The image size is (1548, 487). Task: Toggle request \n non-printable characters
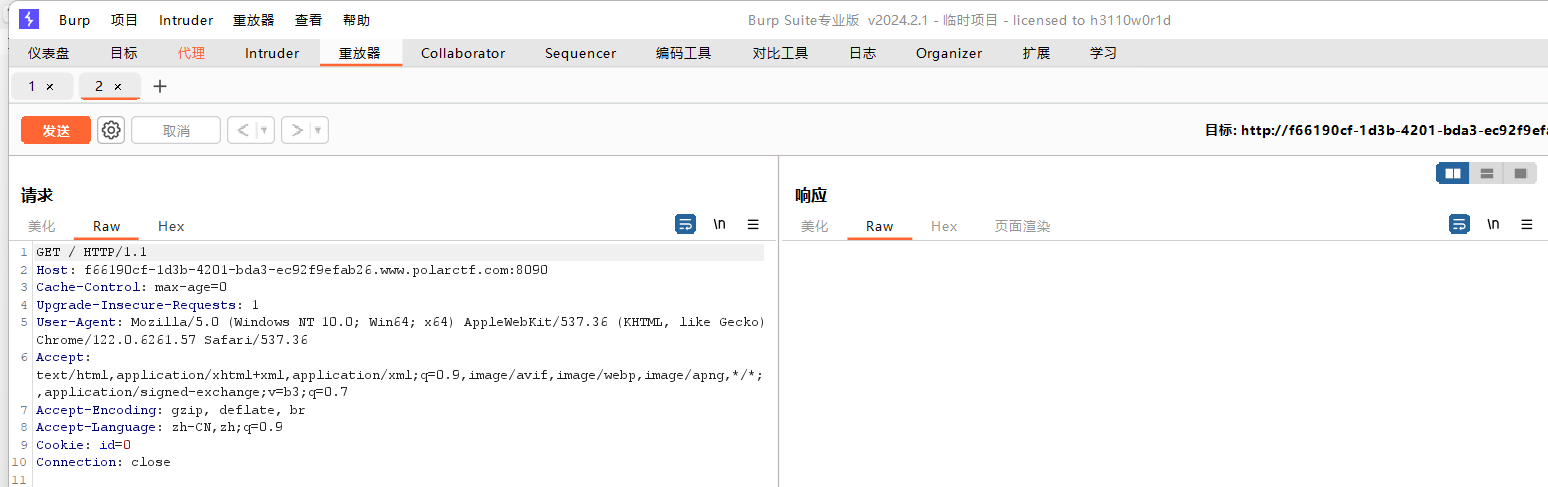point(719,225)
